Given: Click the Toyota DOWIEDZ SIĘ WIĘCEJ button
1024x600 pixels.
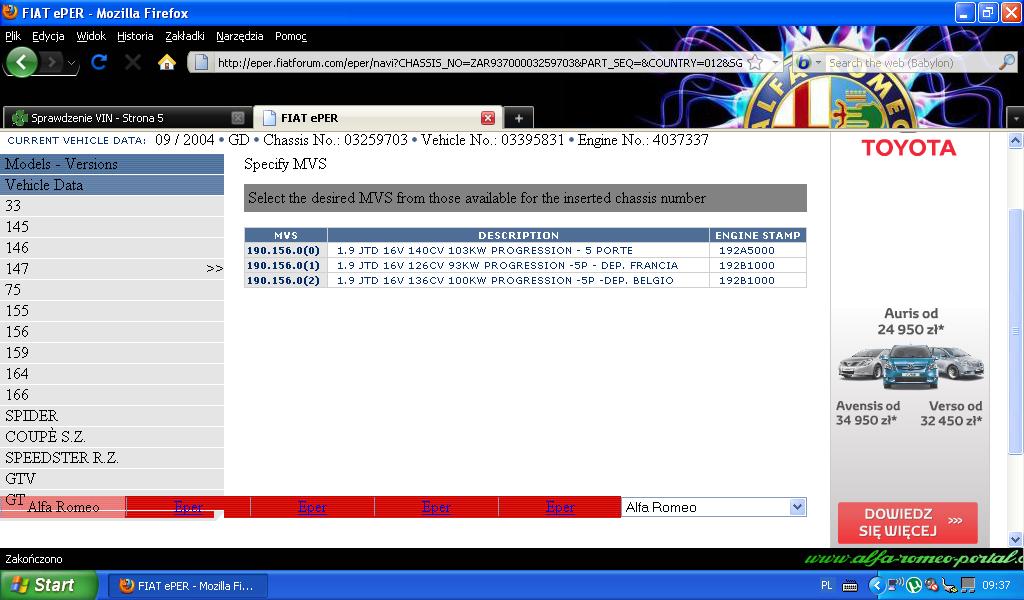Looking at the screenshot, I should click(908, 523).
